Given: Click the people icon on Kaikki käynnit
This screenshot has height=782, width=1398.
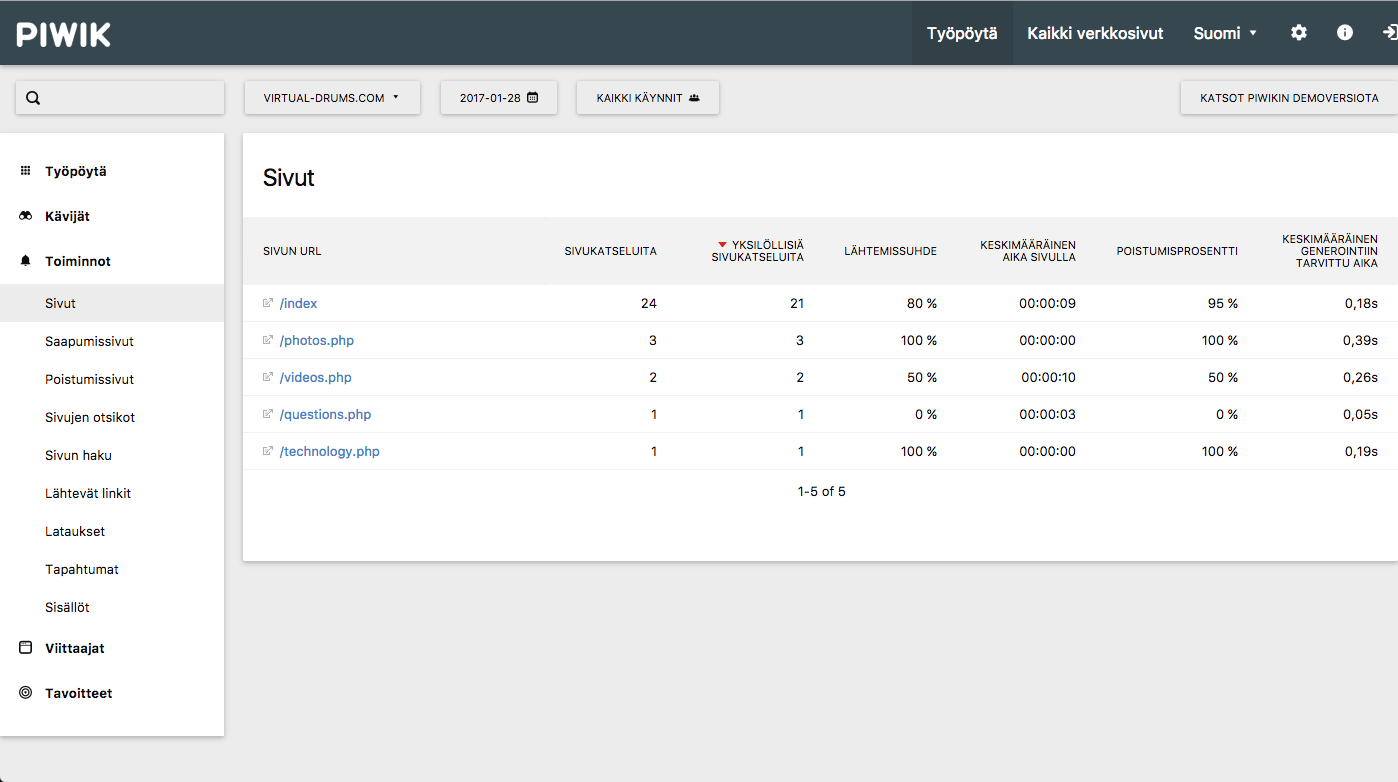Looking at the screenshot, I should click(x=694, y=98).
